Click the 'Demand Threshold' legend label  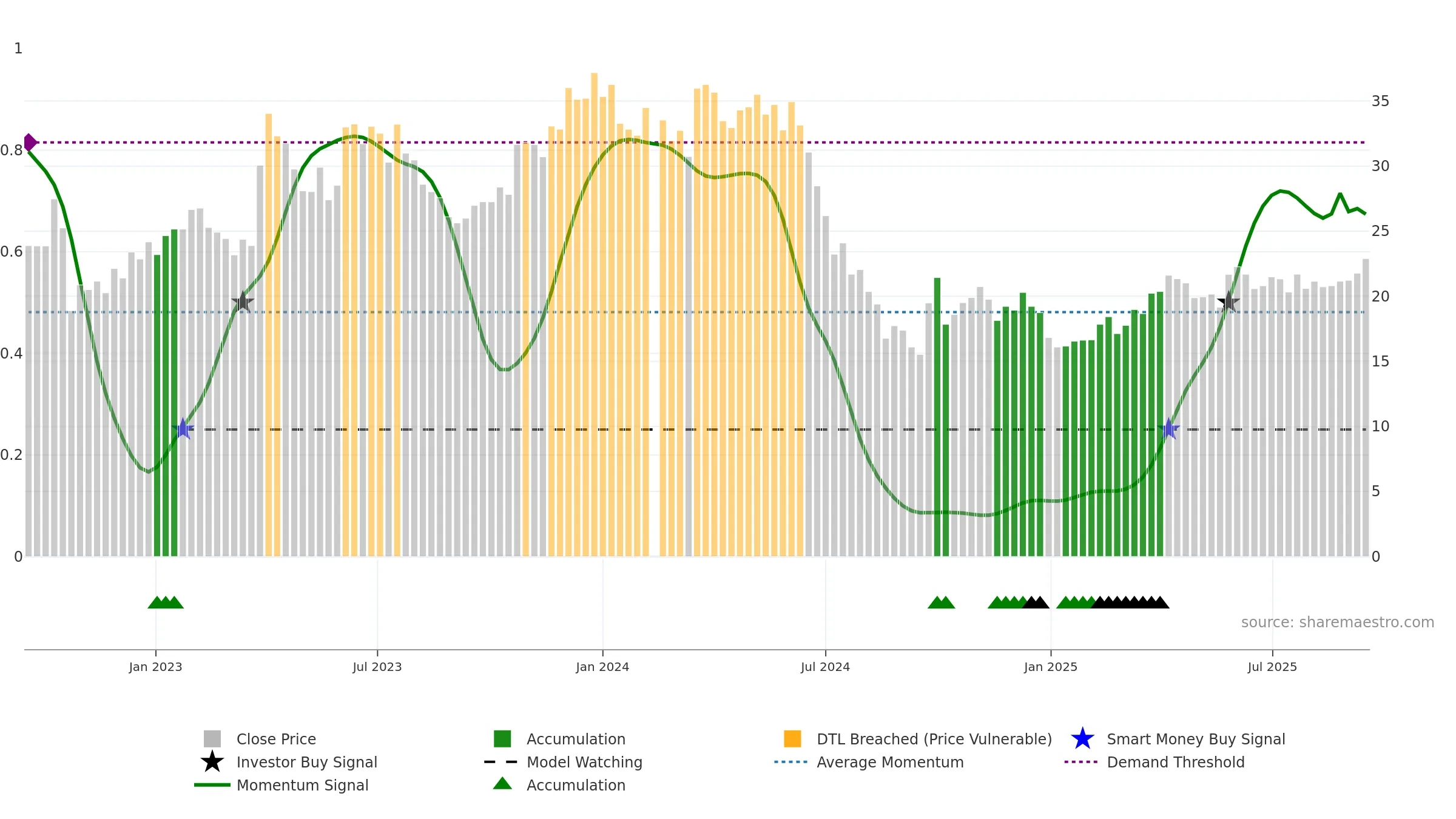click(x=1176, y=762)
